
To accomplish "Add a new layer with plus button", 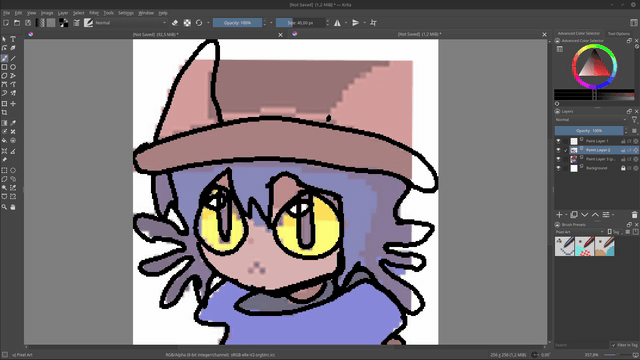I will pyautogui.click(x=559, y=215).
